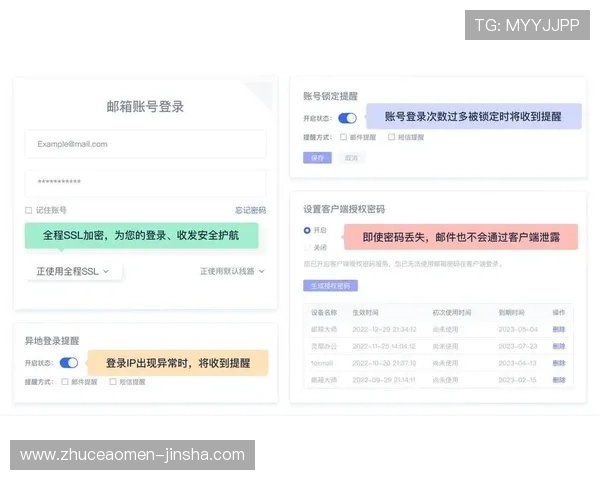Image resolution: width=600 pixels, height=480 pixels.
Task: Click the 生效时间 column header
Action: point(365,312)
